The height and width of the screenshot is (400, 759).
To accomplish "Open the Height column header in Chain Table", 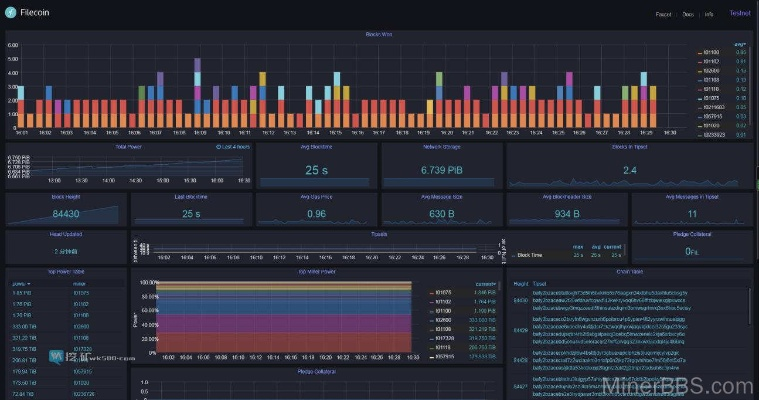I will (x=519, y=283).
